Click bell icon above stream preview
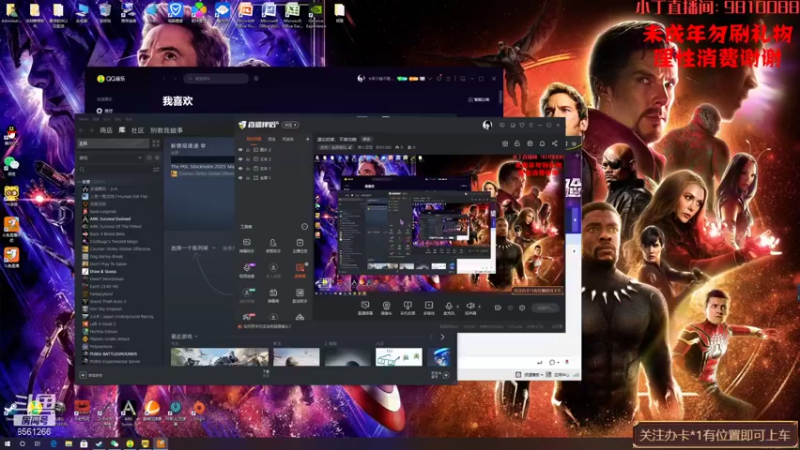 [x=542, y=144]
